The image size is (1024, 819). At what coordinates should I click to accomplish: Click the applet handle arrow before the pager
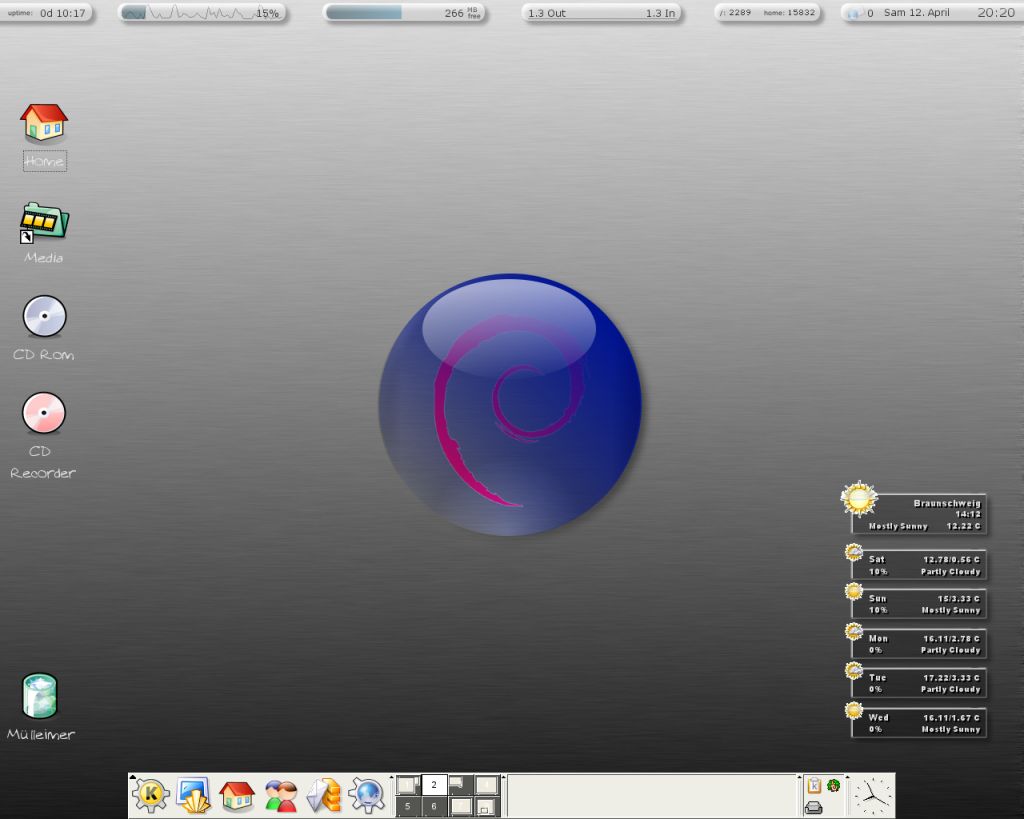(x=392, y=777)
